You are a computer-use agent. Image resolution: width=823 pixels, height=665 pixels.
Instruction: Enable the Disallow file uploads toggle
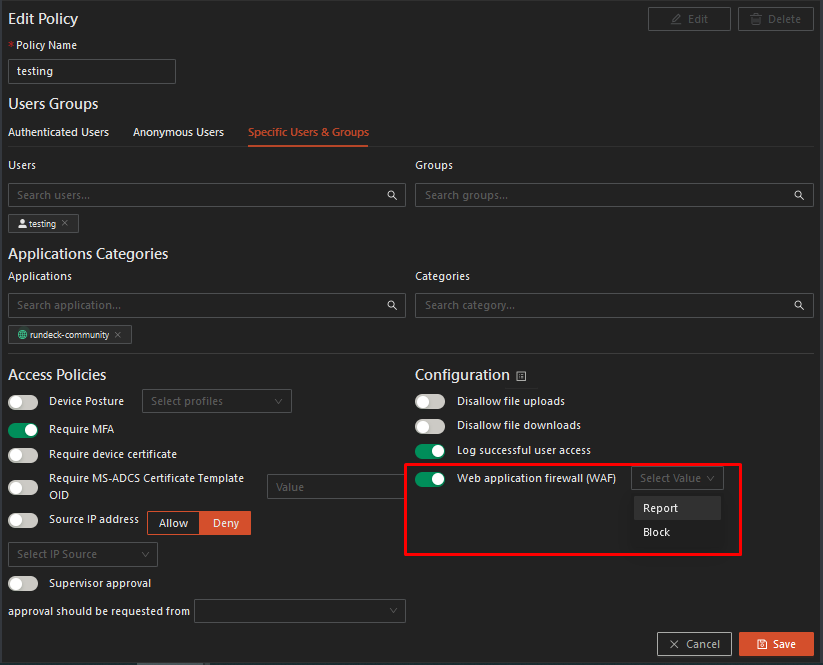[430, 401]
